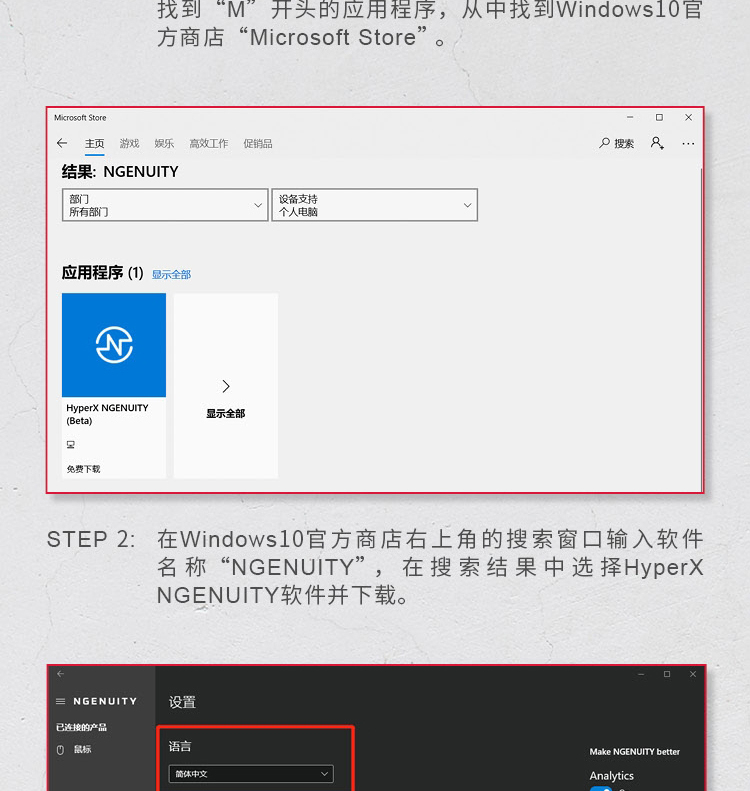Image resolution: width=750 pixels, height=791 pixels.
Task: Expand the 设备支持 个人电脑 dropdown
Action: [374, 205]
